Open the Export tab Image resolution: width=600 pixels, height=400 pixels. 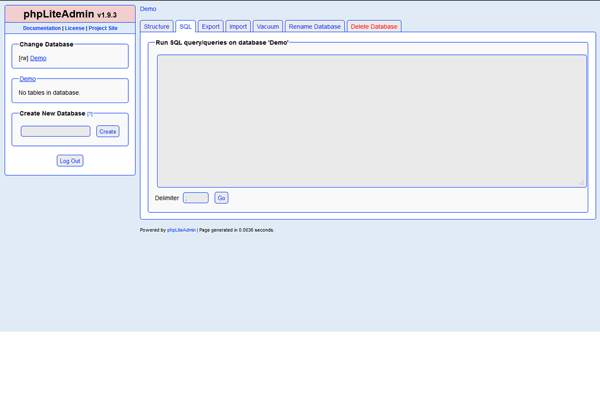210,26
